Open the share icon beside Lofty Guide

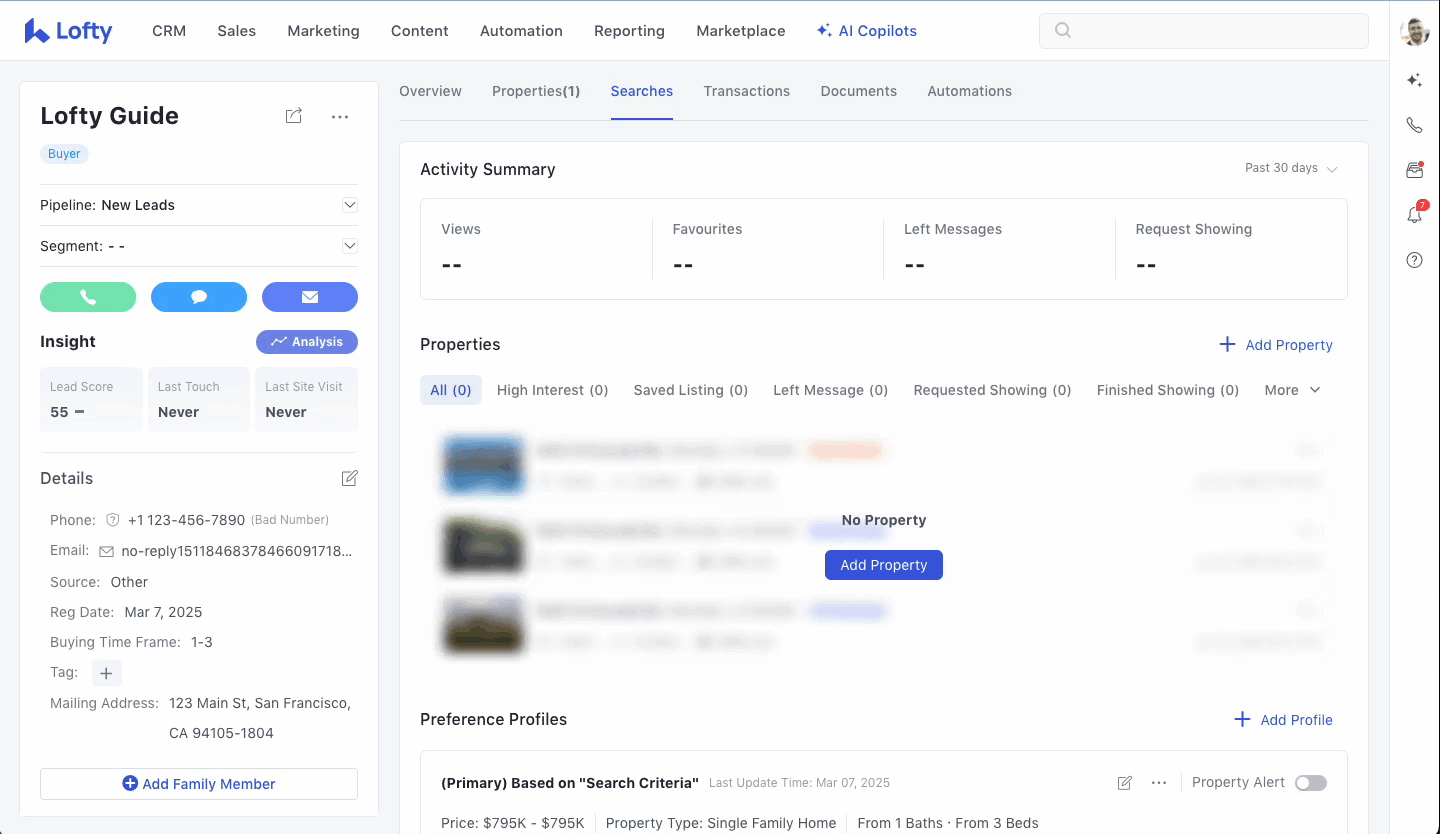click(x=294, y=117)
